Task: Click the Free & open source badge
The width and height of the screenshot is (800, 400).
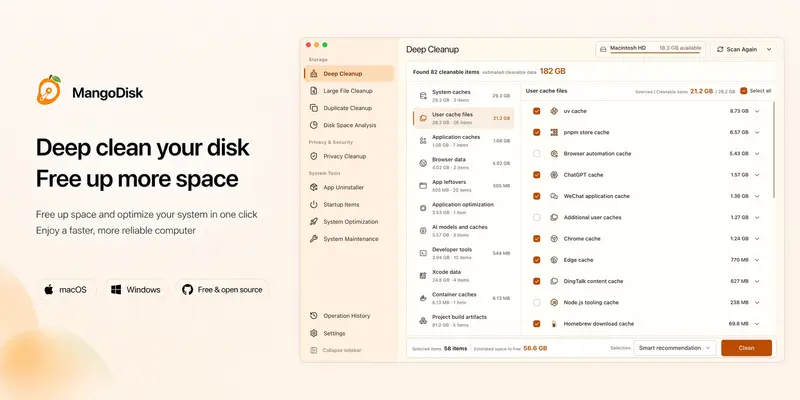Action: tap(222, 290)
